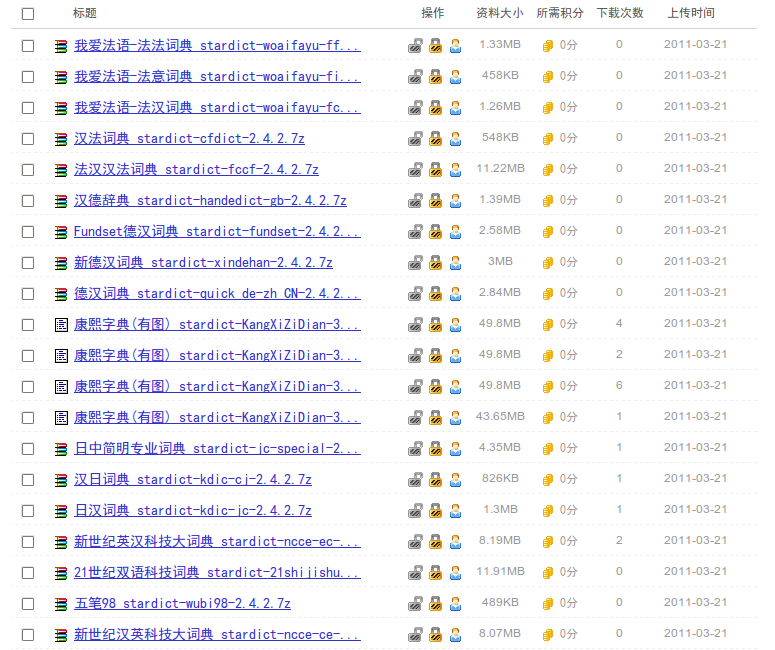Select the checkbox for 汉日词典 stardict-kdic-cj
The height and width of the screenshot is (650, 775).
pos(28,480)
